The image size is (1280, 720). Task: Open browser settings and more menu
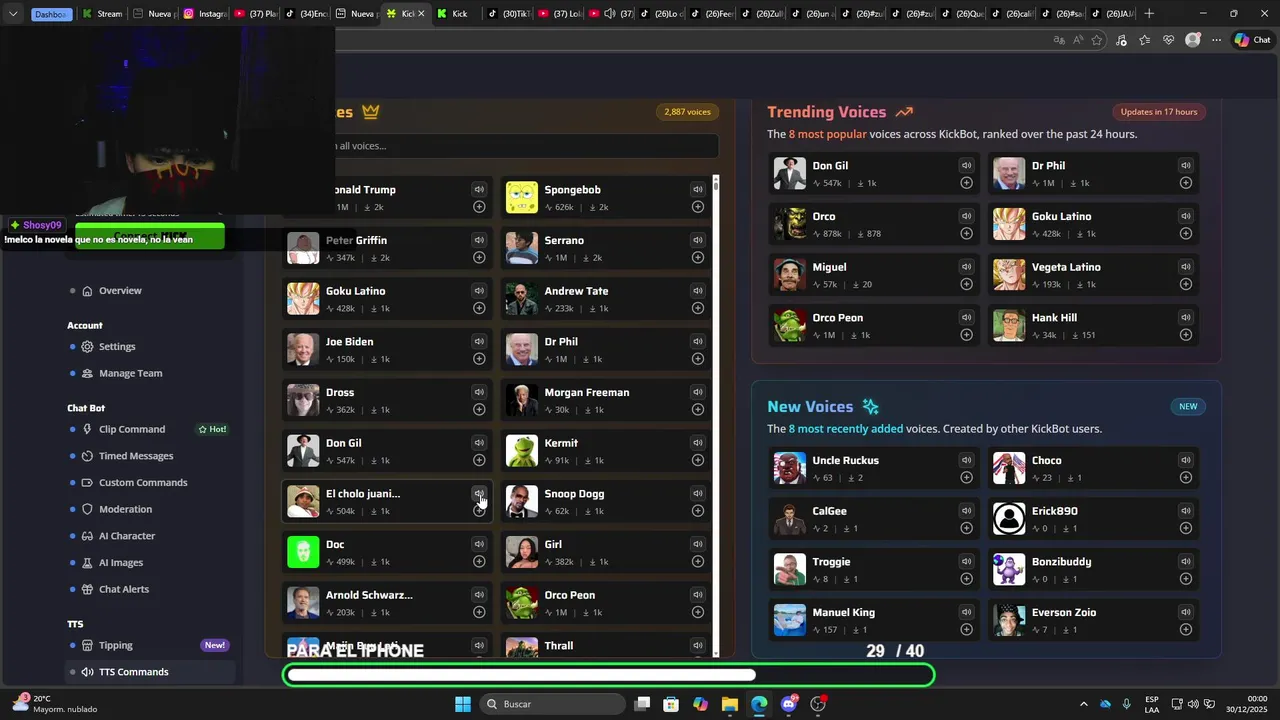point(1216,40)
